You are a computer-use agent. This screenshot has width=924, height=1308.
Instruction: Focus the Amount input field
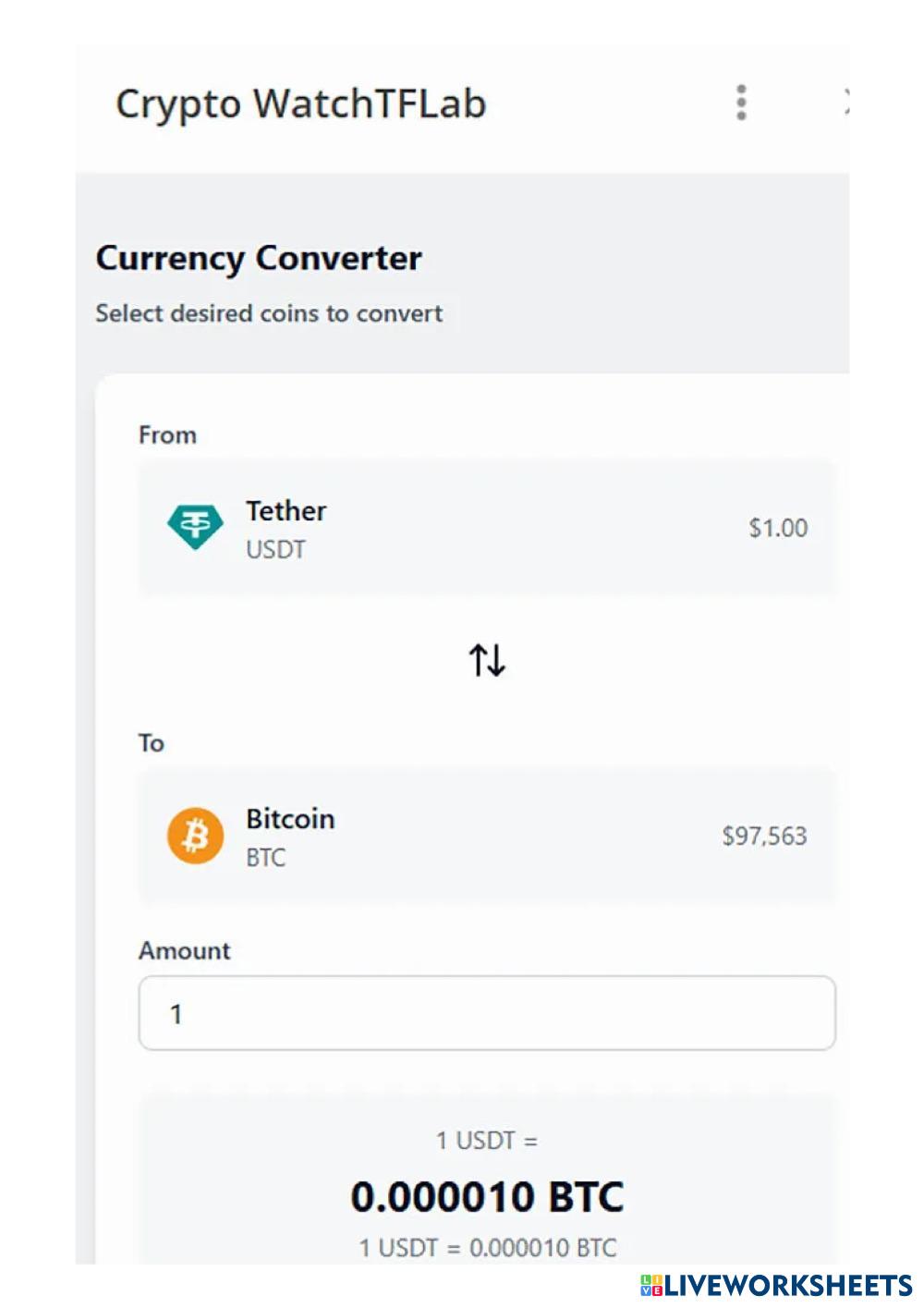click(x=487, y=1013)
